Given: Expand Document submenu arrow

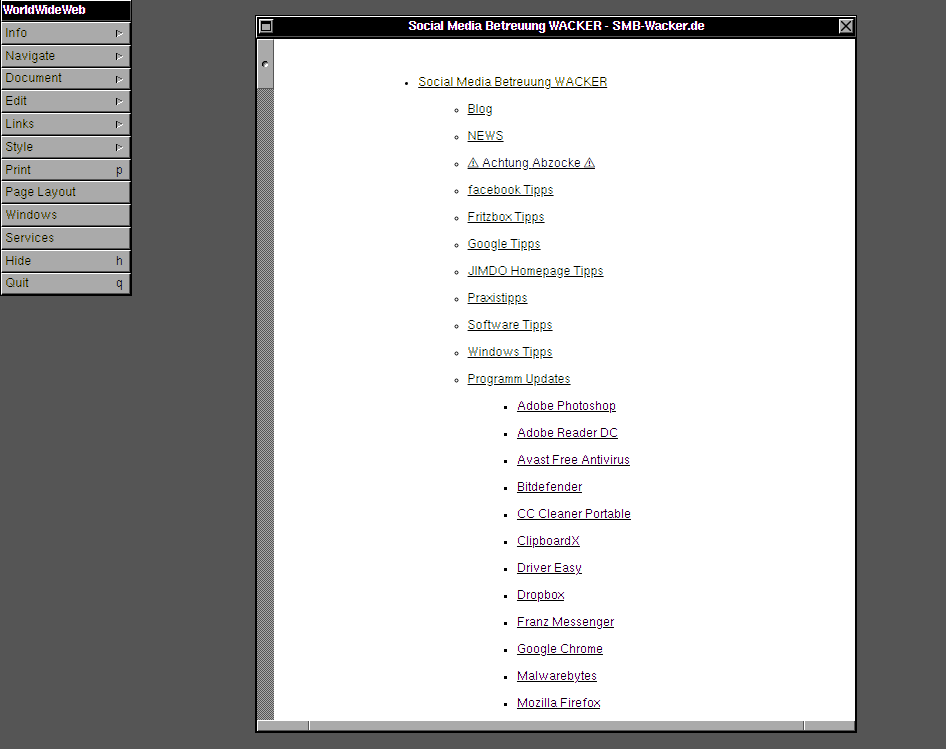Looking at the screenshot, I should (x=119, y=79).
